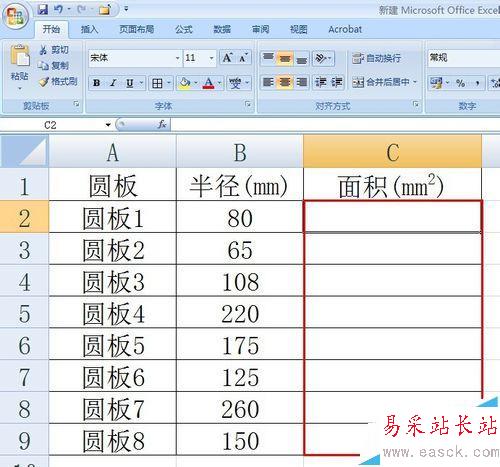Decrease font size with smaller A

point(243,58)
